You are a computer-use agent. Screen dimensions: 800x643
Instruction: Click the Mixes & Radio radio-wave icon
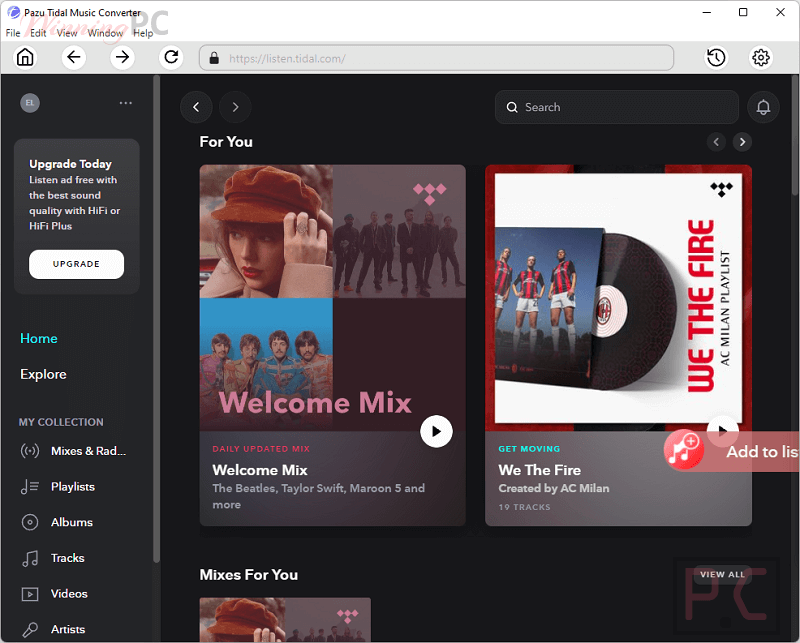click(x=30, y=451)
